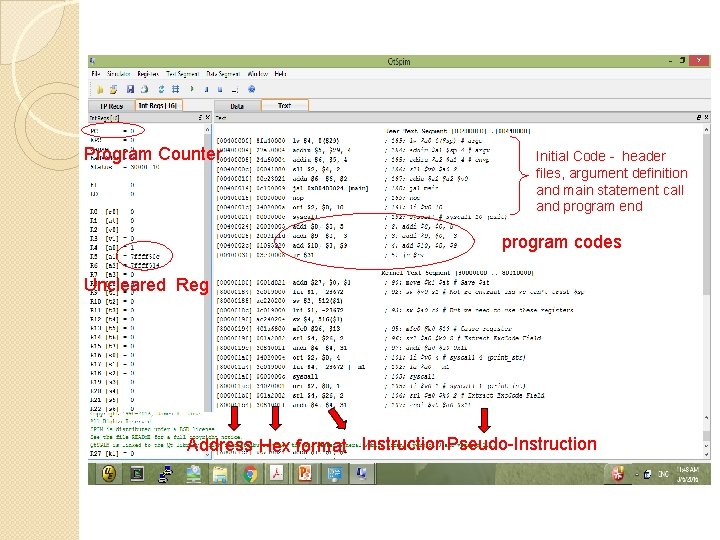
Task: Click text segment scrollbar up arrow
Action: [x=706, y=130]
